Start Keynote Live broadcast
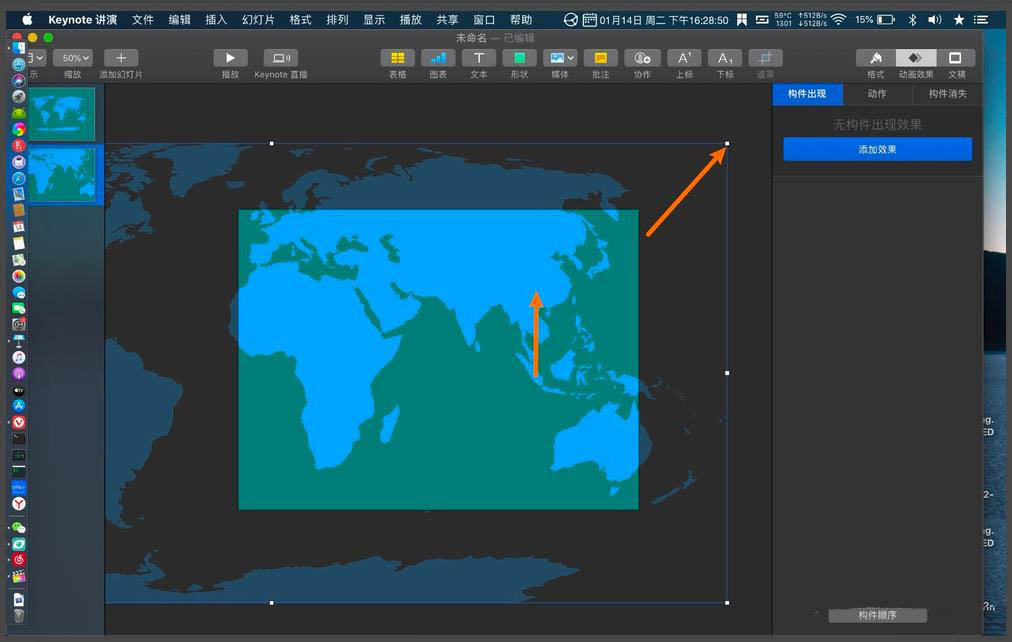Screen dimensions: 1012x642 [x=281, y=58]
